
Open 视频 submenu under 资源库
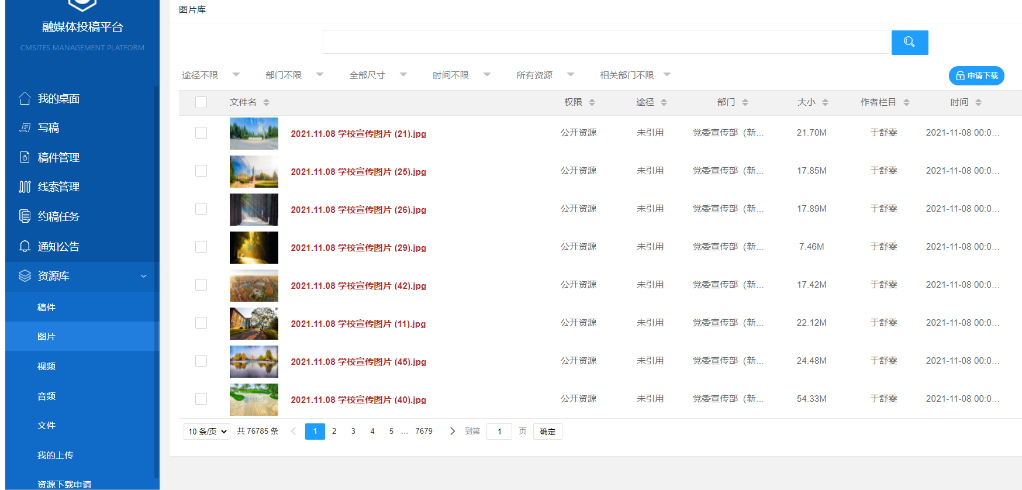(x=46, y=366)
